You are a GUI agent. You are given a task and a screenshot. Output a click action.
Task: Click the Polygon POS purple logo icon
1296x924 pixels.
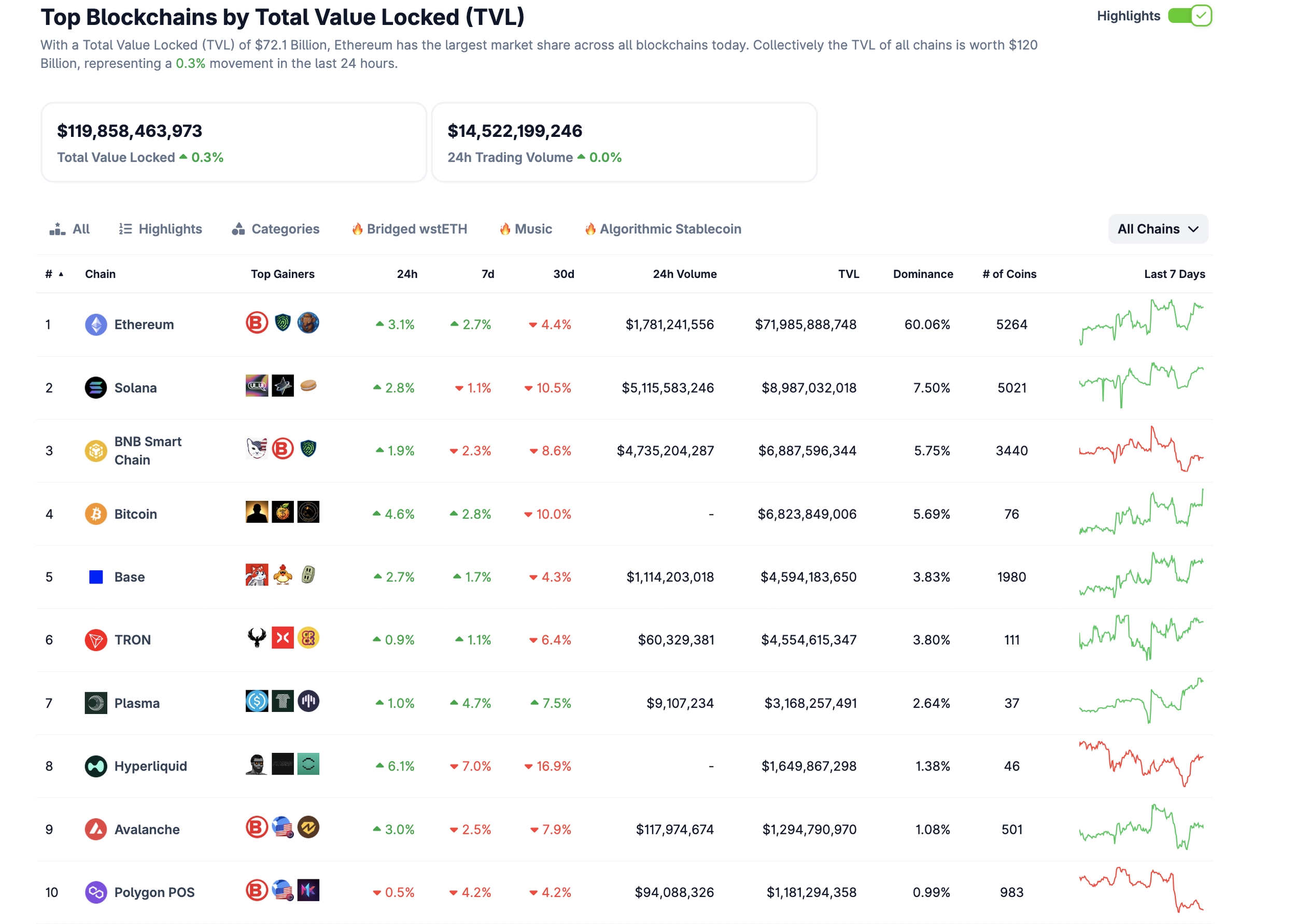95,893
